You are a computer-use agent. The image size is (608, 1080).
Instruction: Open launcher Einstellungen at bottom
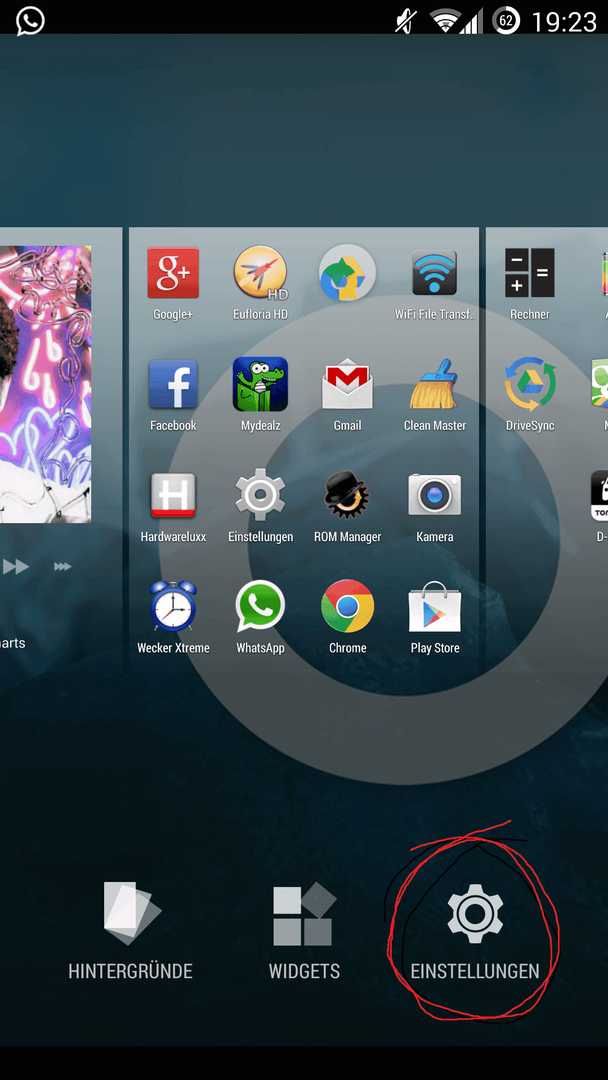475,931
